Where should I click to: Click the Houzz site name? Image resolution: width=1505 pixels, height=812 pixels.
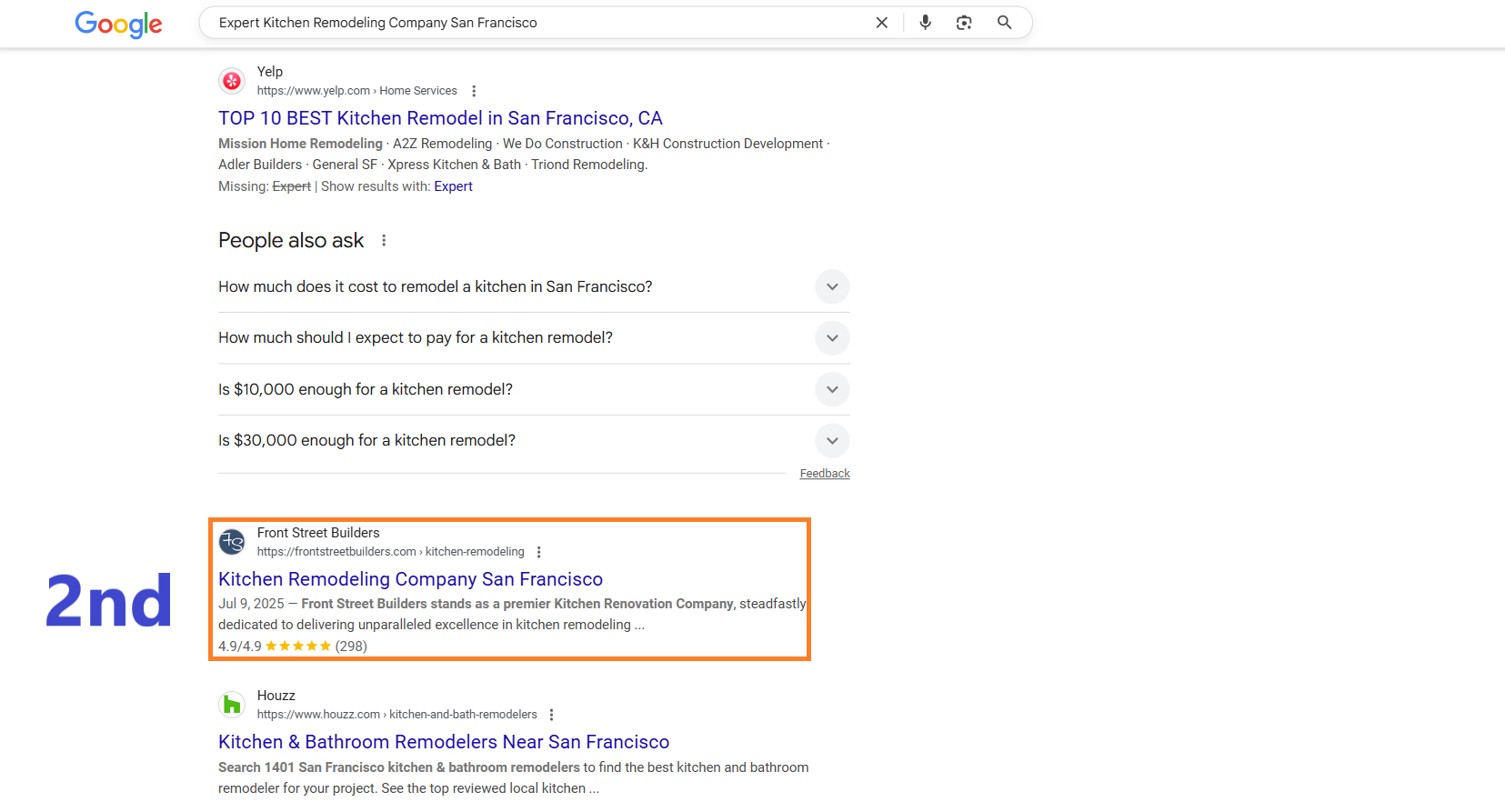tap(276, 696)
